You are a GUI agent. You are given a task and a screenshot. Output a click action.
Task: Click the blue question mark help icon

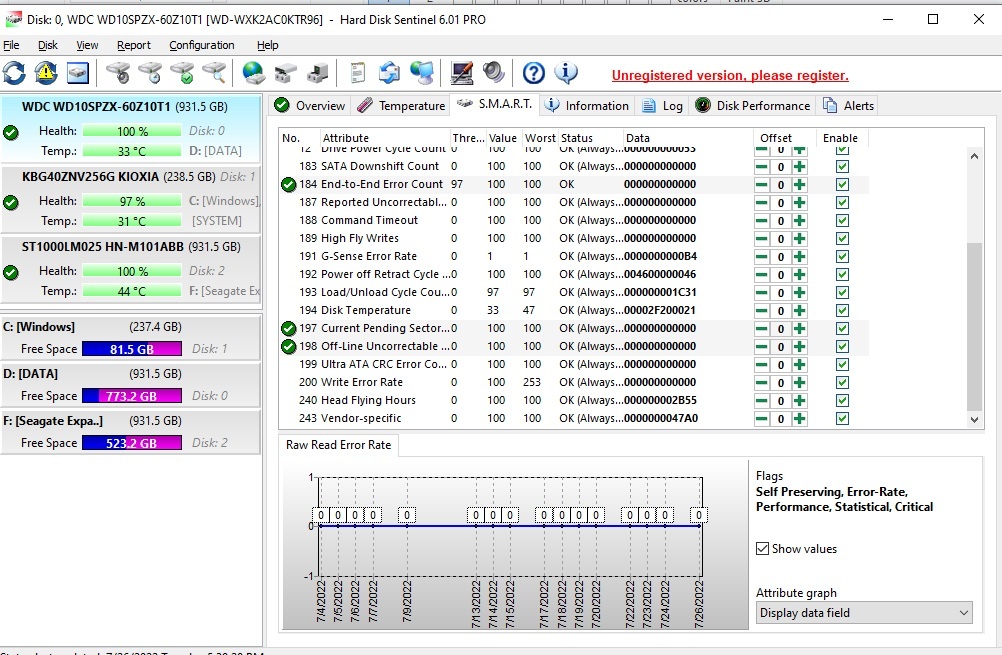(534, 73)
